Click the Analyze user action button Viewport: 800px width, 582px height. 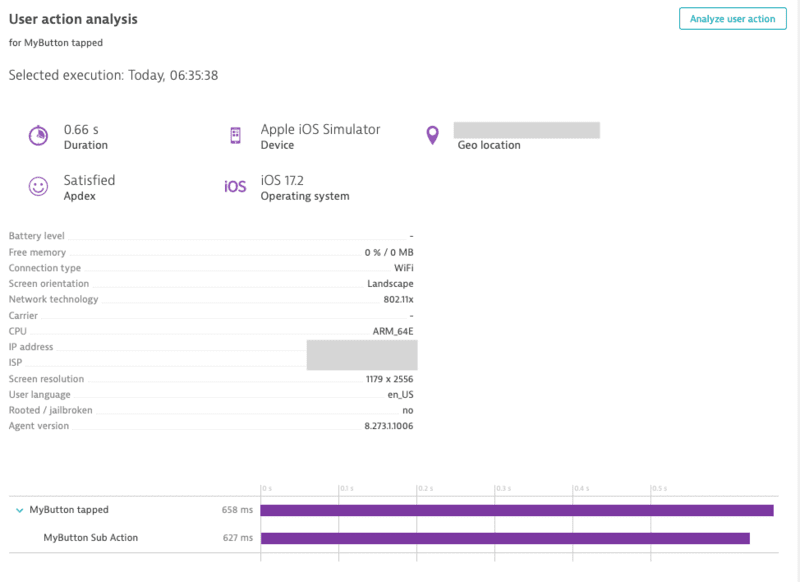(732, 19)
